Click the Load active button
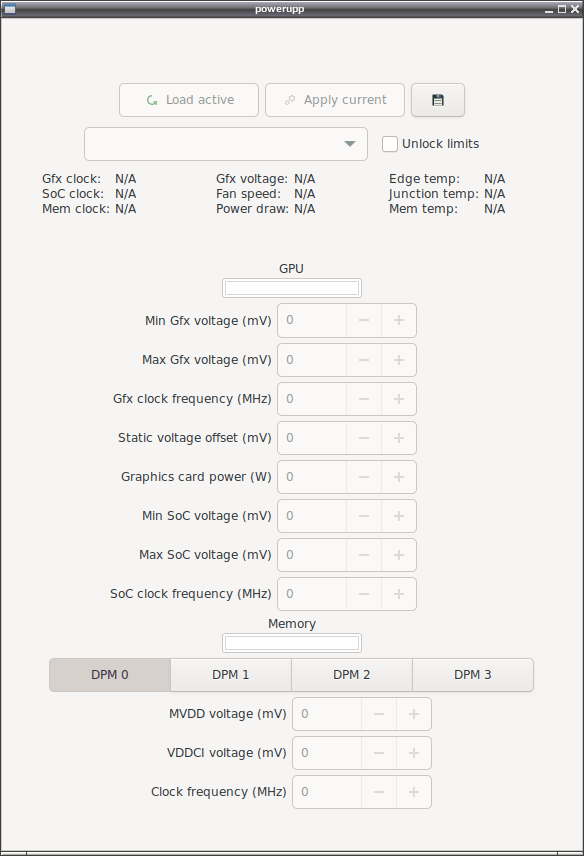Screen dimensions: 584x856 pyautogui.click(x=189, y=100)
